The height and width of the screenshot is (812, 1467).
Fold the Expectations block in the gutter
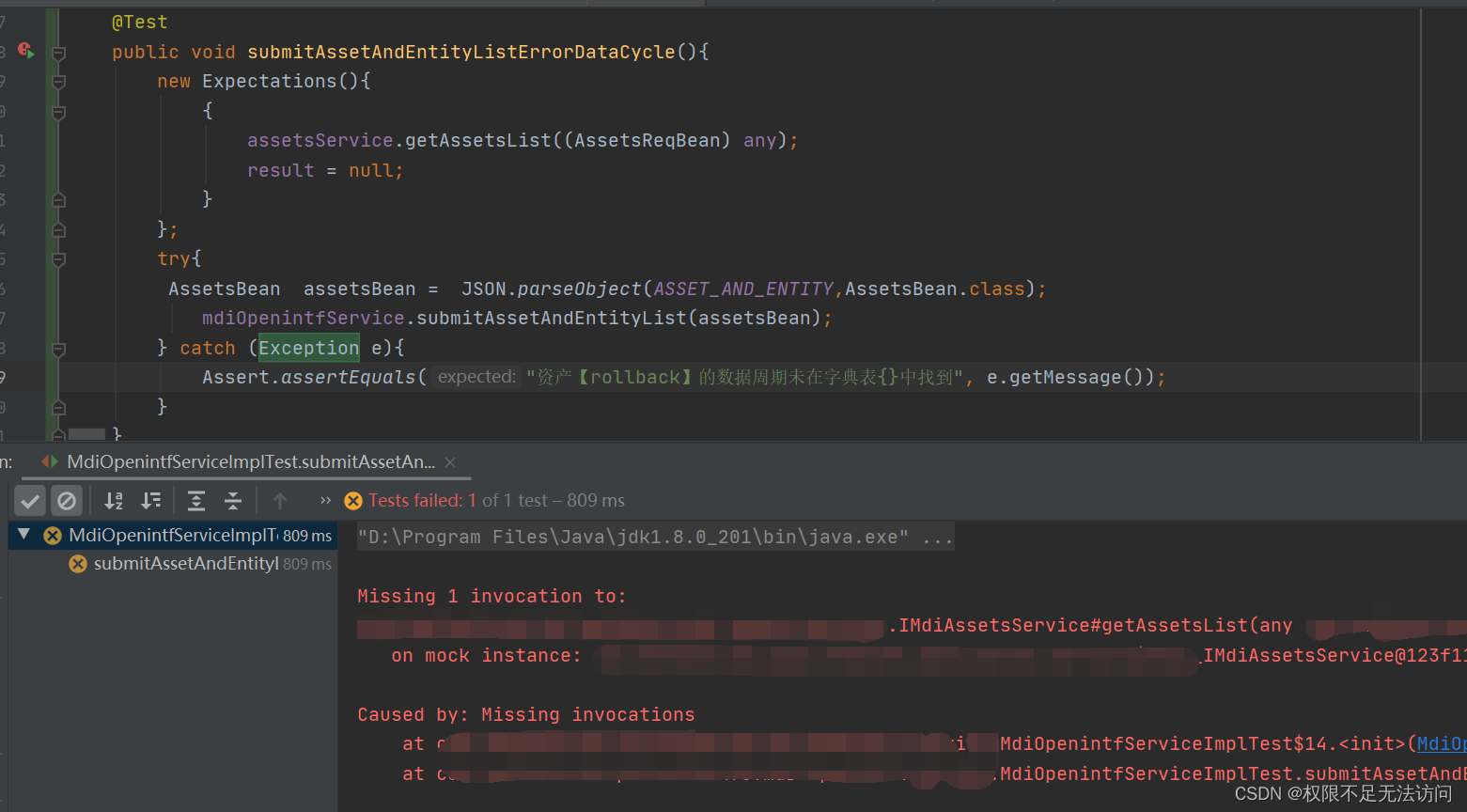(58, 81)
